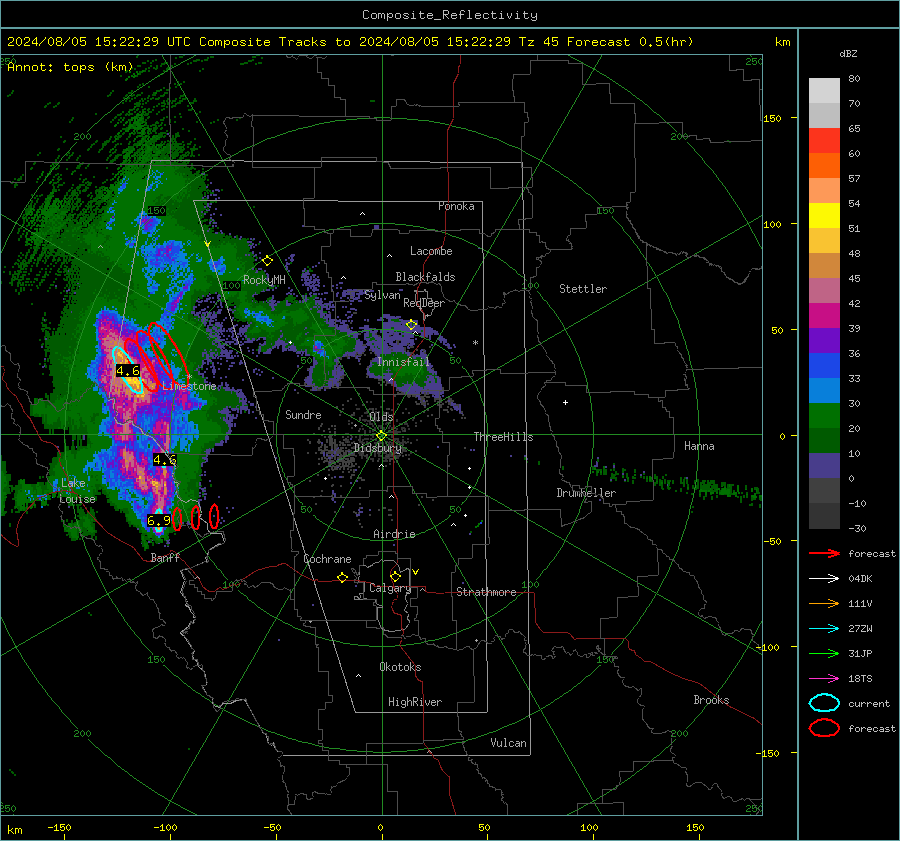Click the Brooks city label
900x841 pixels.
711,700
